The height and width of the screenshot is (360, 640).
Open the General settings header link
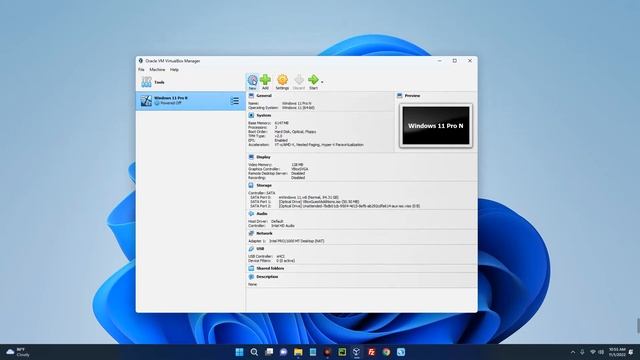(x=264, y=96)
